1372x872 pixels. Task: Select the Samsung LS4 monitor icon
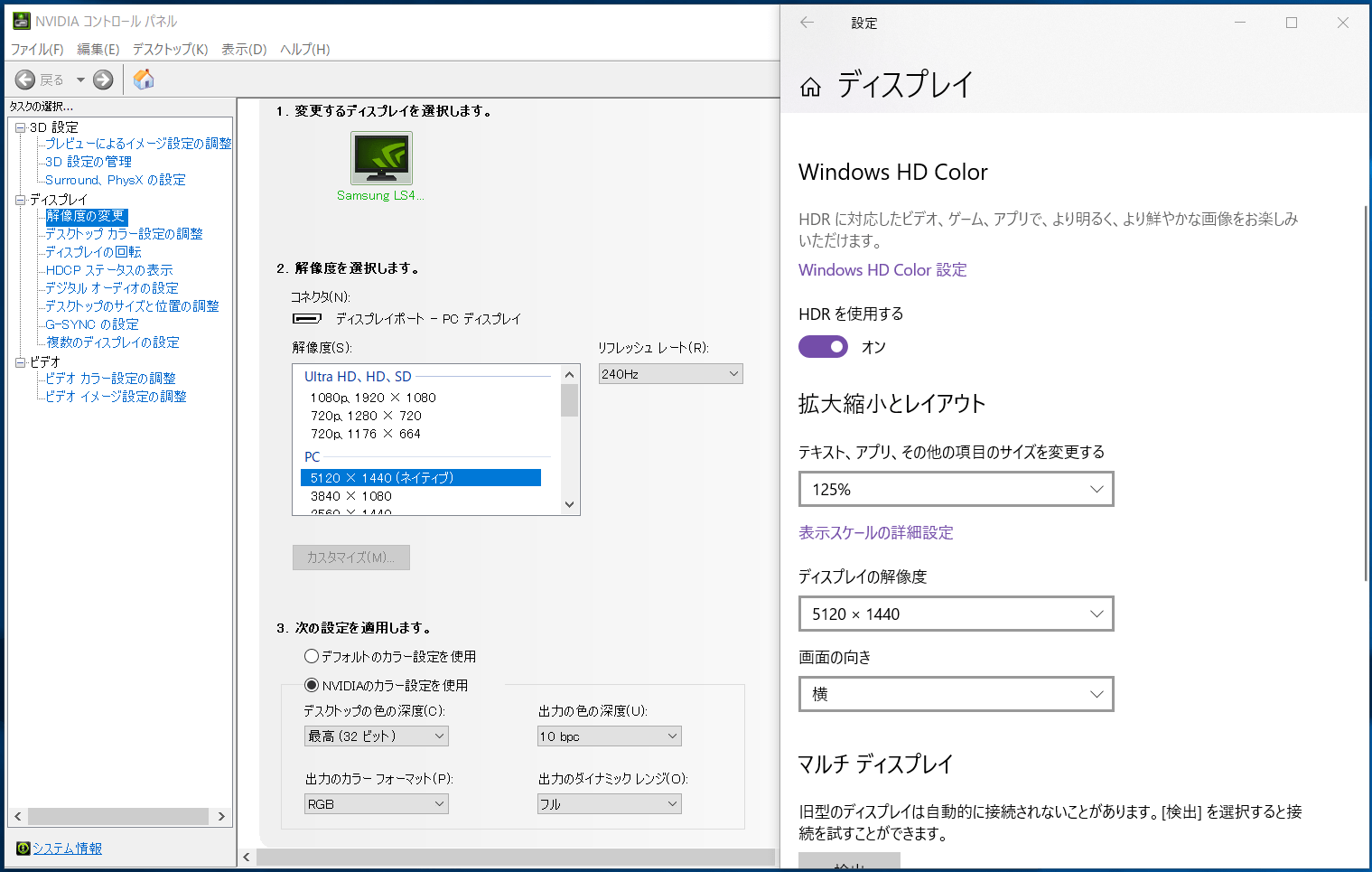(381, 158)
